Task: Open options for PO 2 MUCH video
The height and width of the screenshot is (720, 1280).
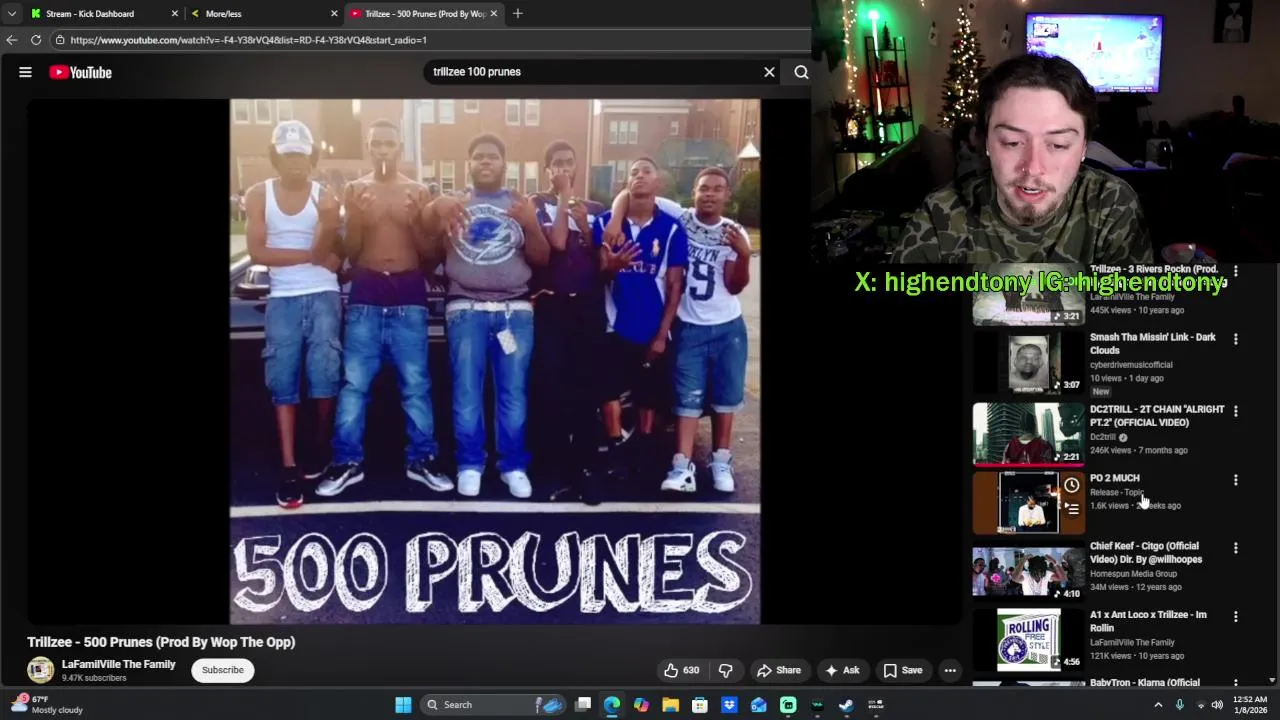Action: [1235, 480]
